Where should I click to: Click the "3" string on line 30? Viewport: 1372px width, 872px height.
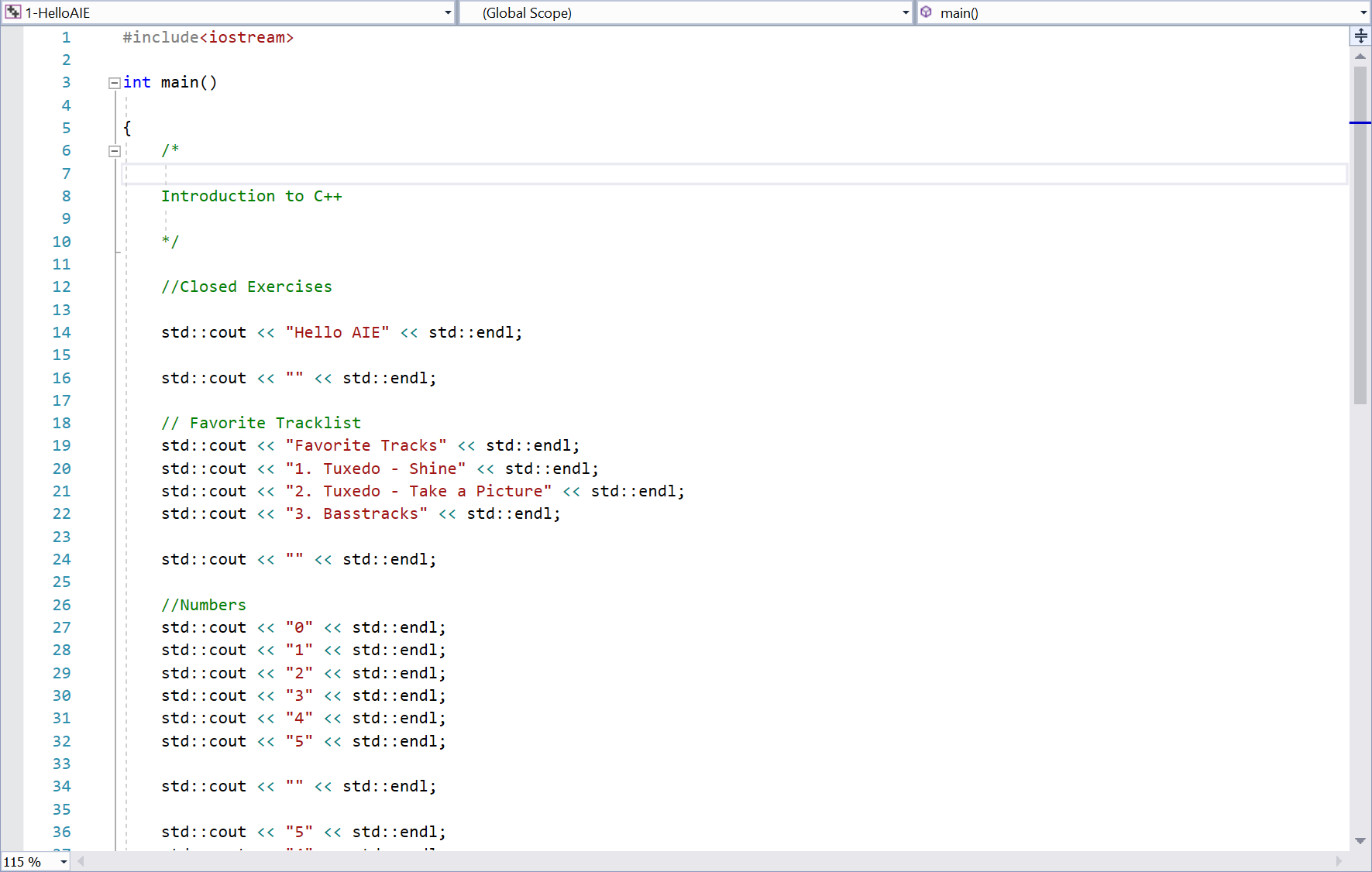[299, 695]
